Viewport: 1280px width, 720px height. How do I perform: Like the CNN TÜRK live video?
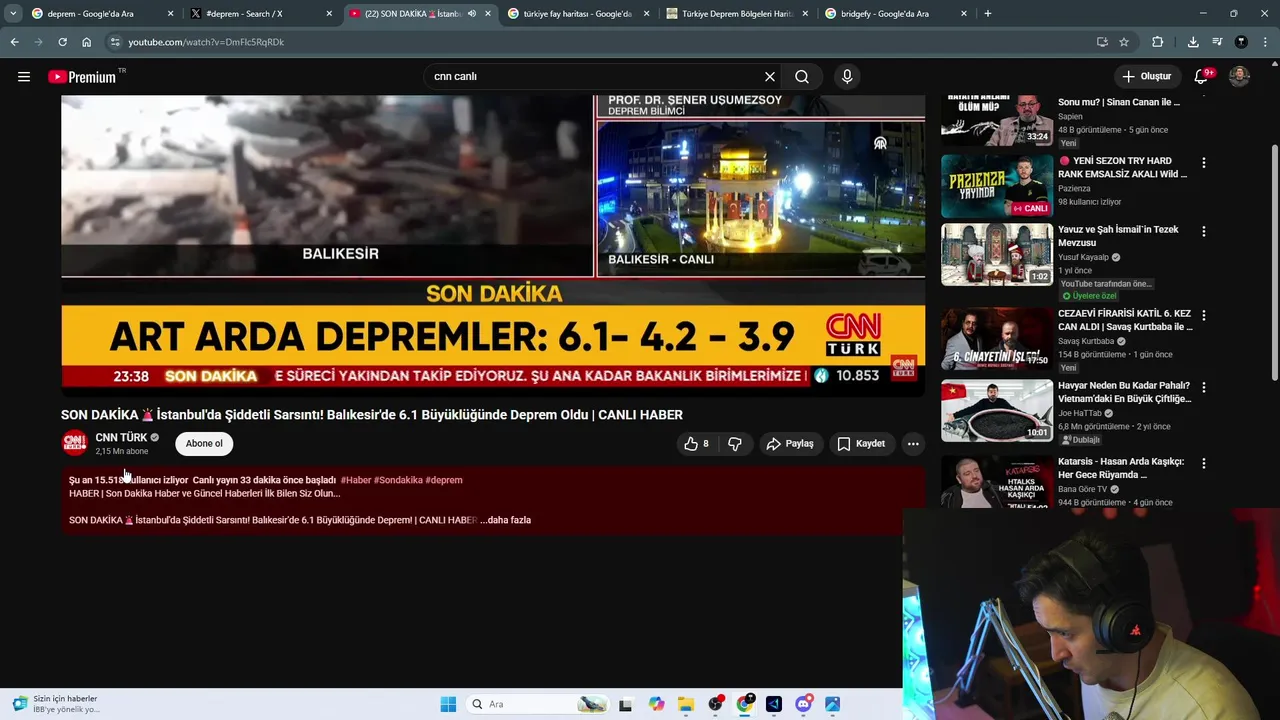(696, 443)
